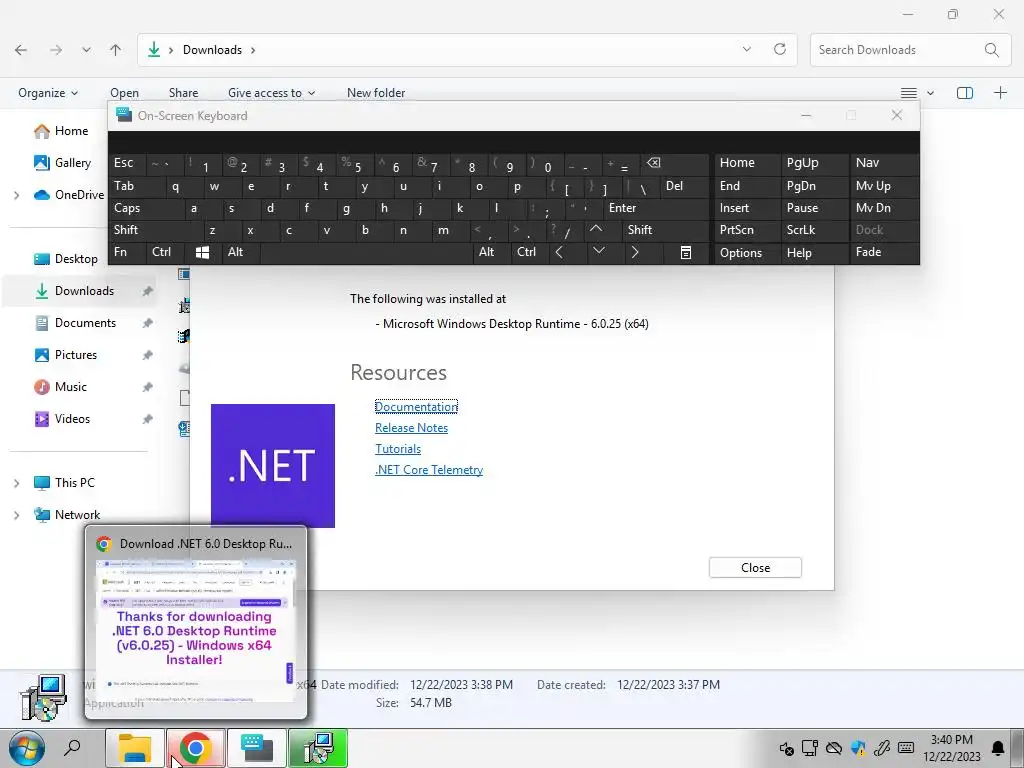Expand the Network node

tap(16, 515)
